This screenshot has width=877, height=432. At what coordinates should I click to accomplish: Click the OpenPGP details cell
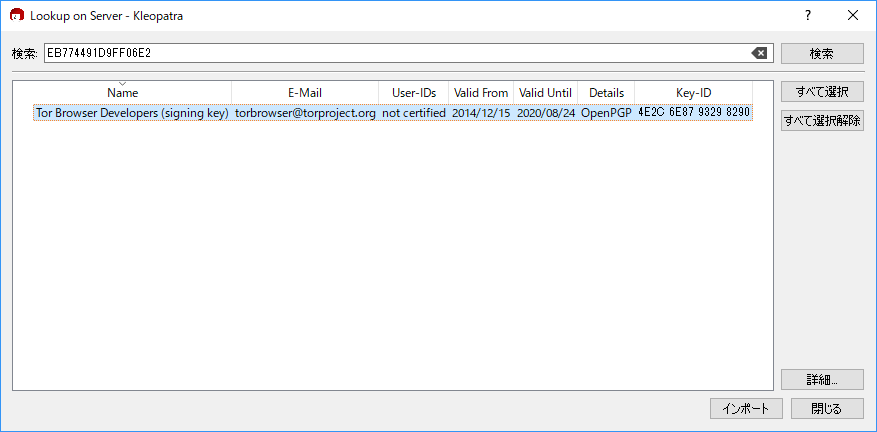tap(606, 112)
